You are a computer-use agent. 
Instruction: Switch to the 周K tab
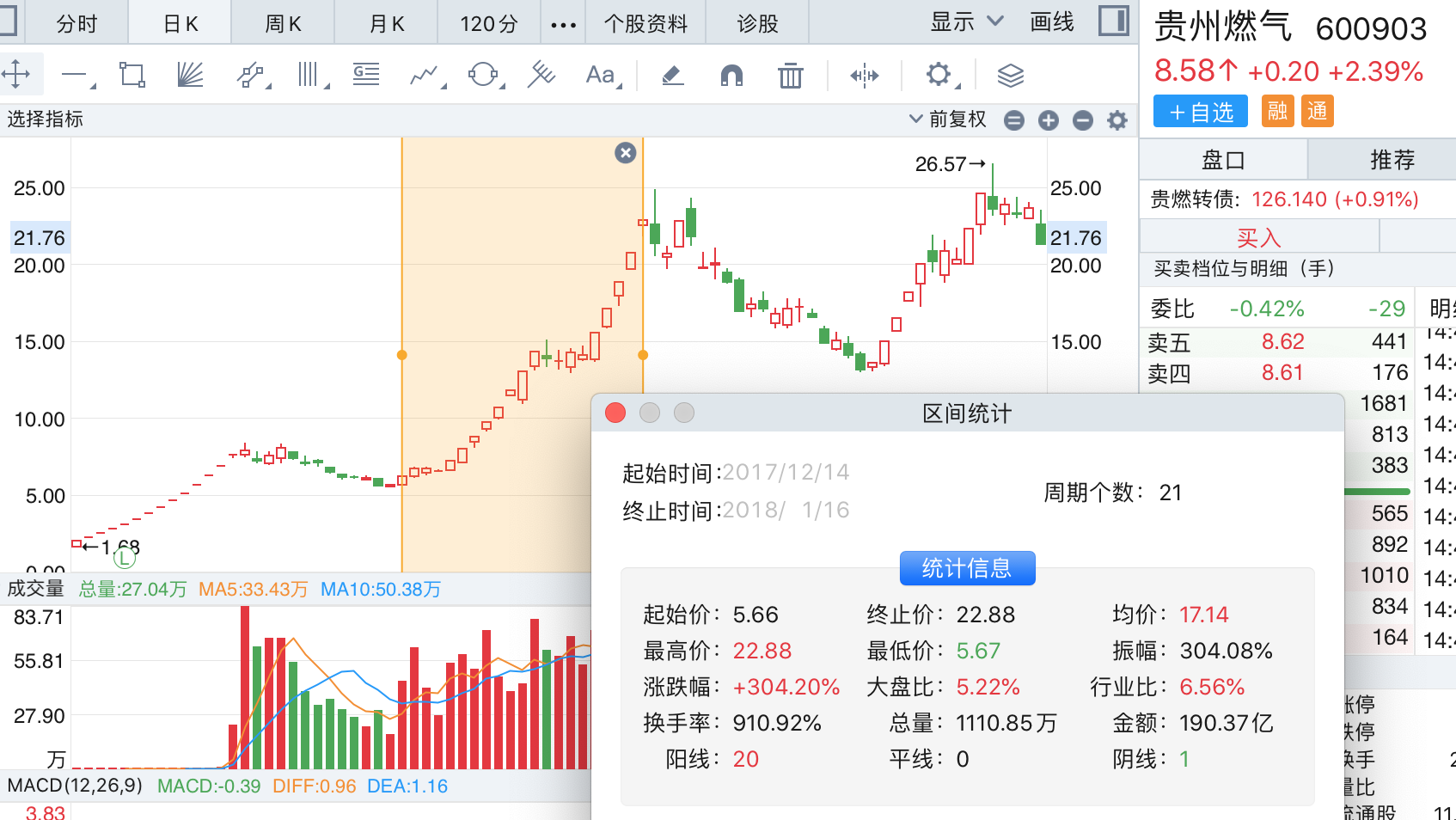click(283, 24)
